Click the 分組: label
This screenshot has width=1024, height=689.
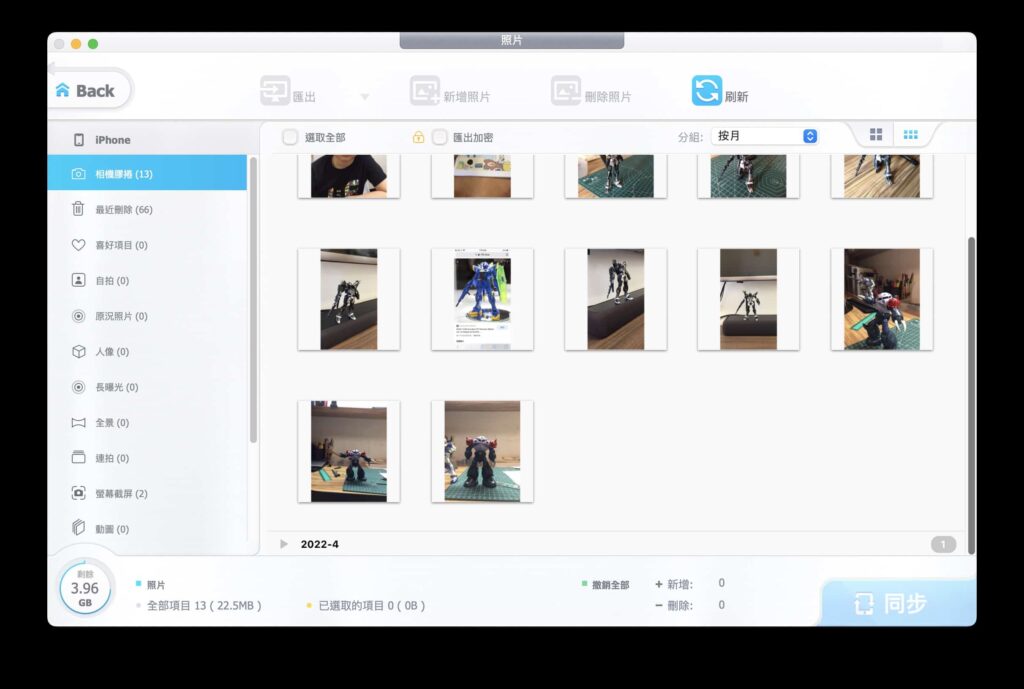click(690, 136)
